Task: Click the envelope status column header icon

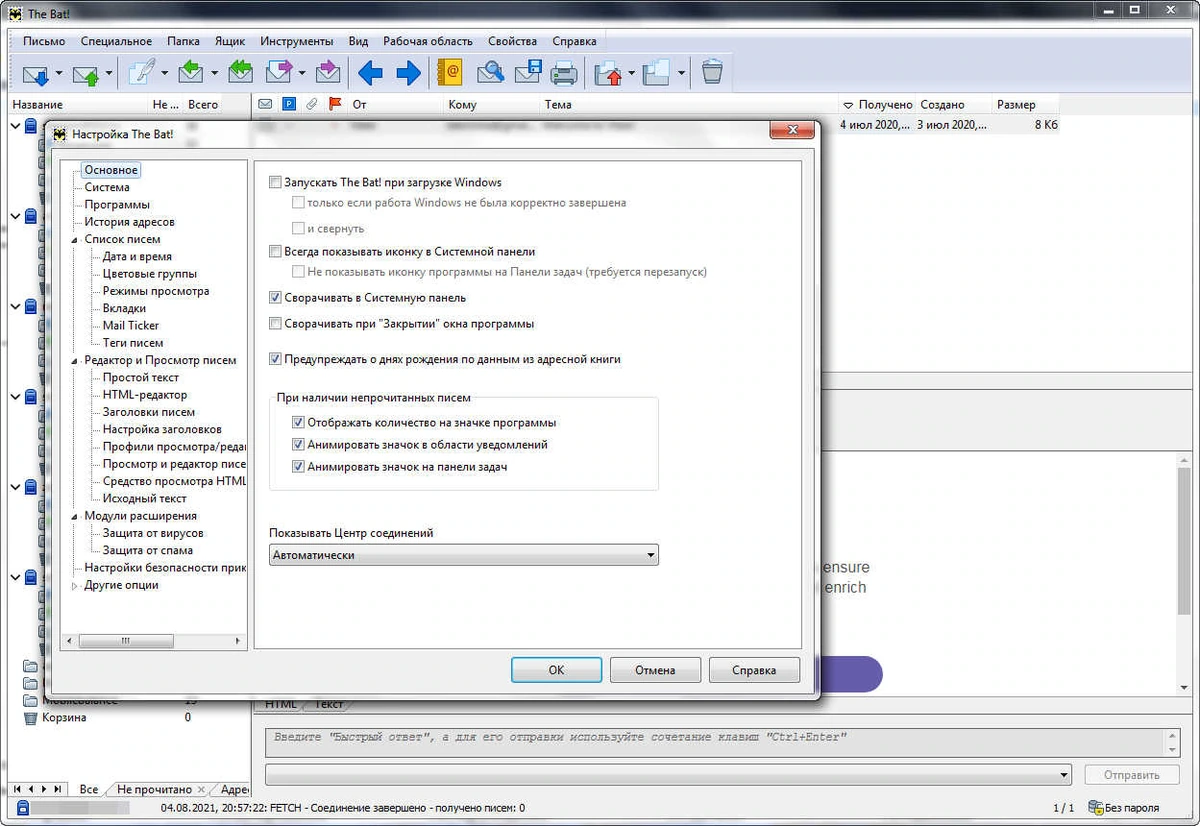Action: 265,104
